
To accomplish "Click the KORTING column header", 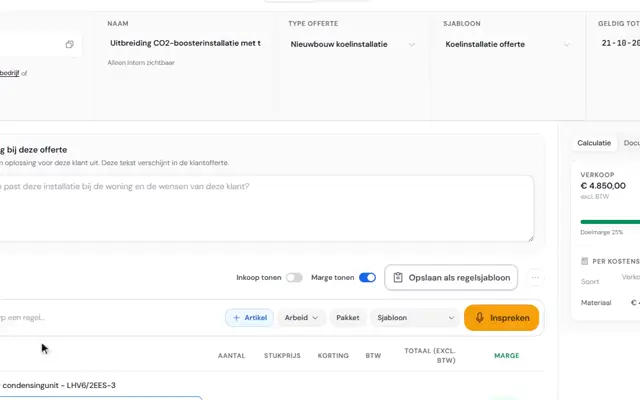I will [333, 356].
